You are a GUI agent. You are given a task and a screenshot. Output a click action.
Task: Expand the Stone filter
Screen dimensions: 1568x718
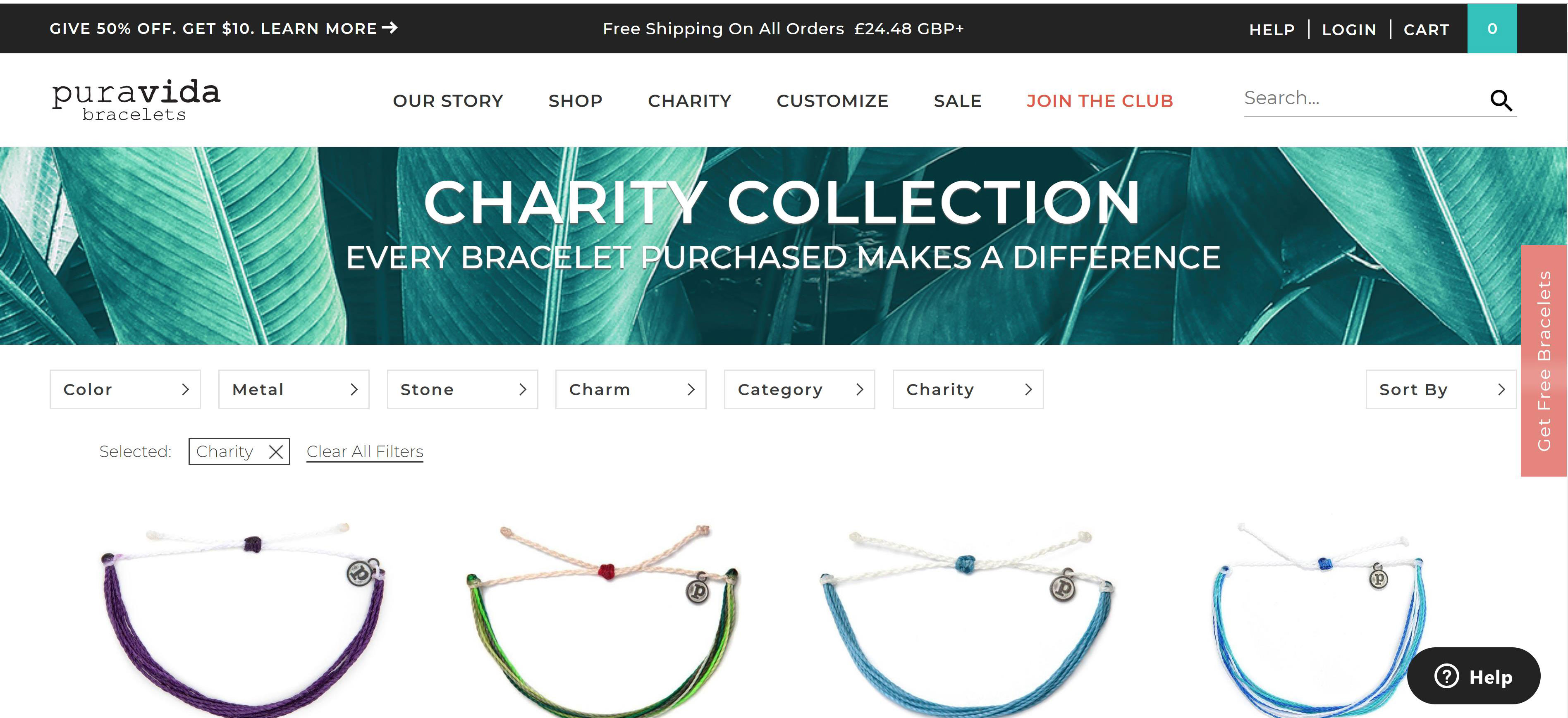click(463, 389)
